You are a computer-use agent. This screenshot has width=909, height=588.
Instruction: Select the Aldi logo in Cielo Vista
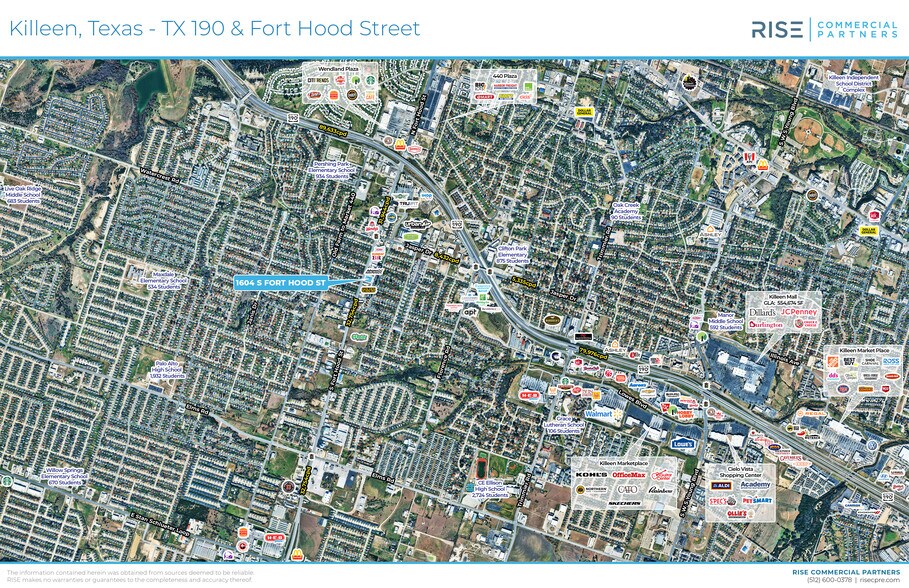(x=722, y=486)
